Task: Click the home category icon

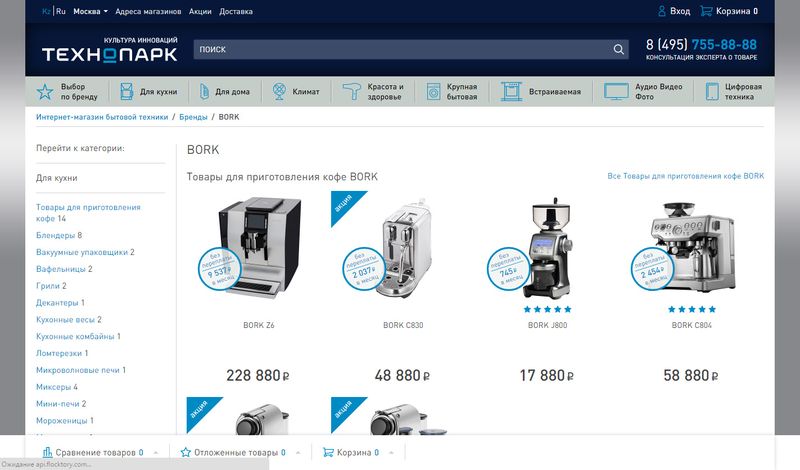Action: click(x=204, y=92)
